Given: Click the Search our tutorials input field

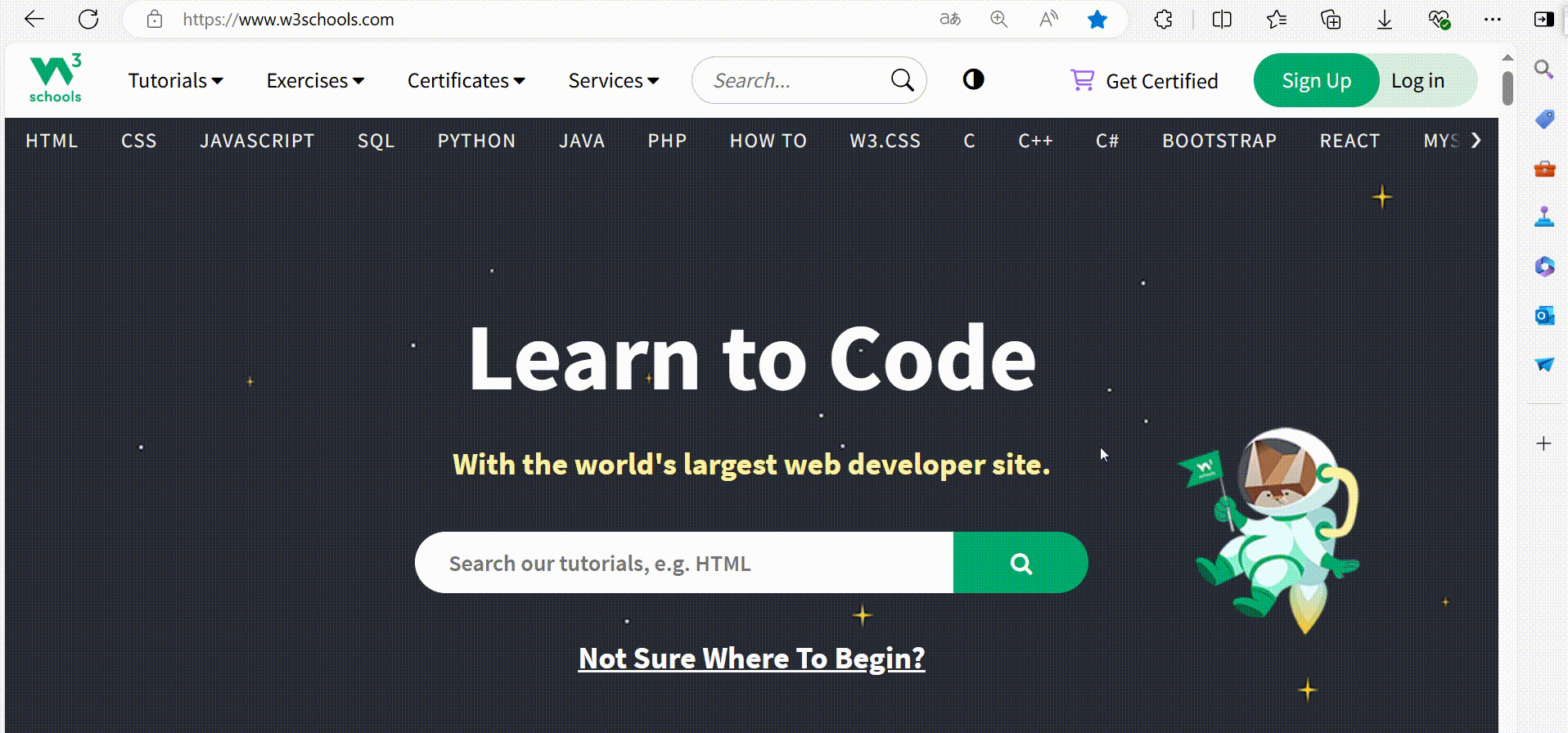Looking at the screenshot, I should 683,563.
